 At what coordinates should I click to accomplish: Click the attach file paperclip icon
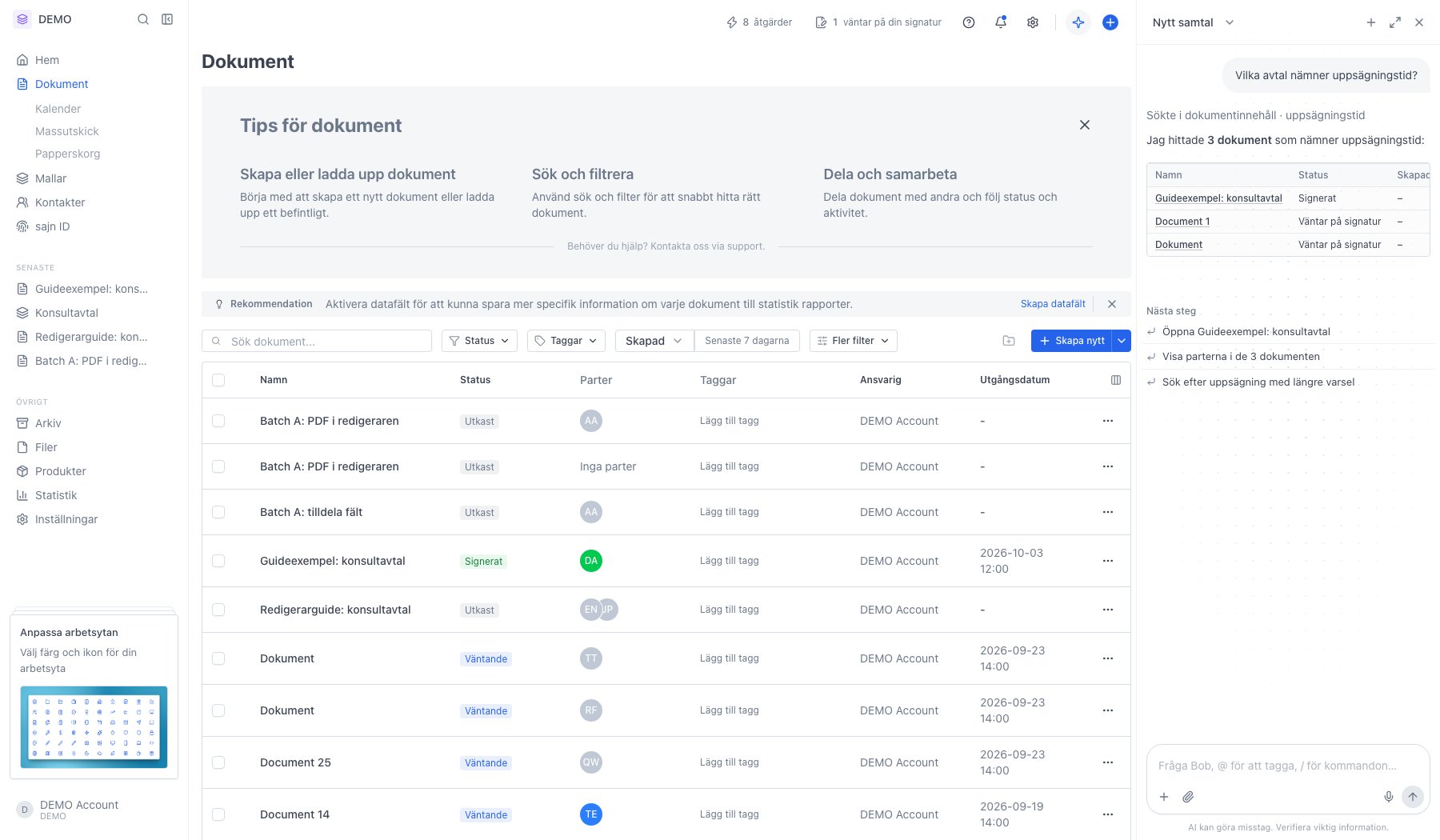(x=1189, y=797)
